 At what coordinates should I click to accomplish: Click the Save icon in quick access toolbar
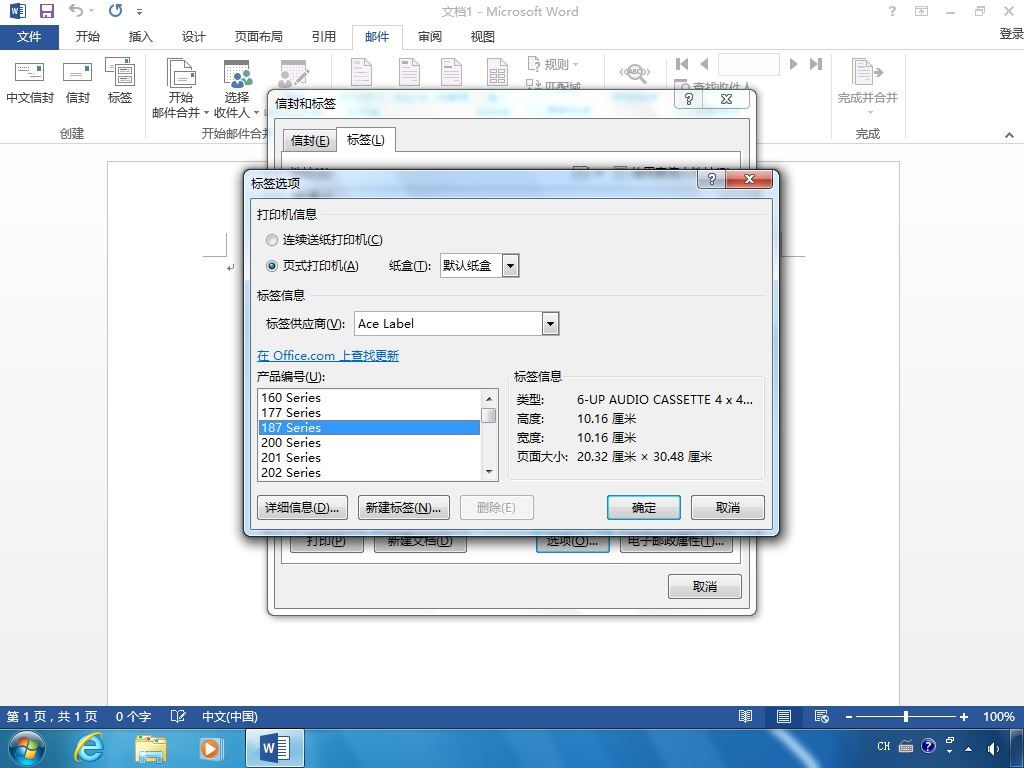[47, 11]
